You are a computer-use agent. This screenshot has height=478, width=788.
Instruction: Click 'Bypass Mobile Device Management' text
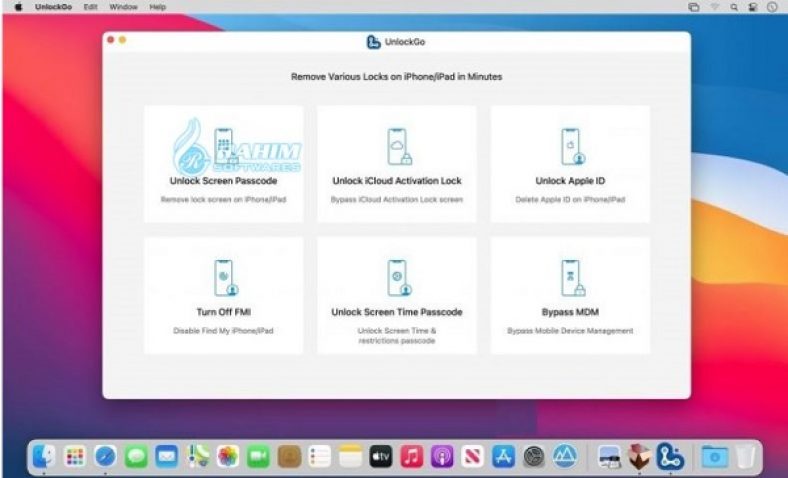[570, 331]
